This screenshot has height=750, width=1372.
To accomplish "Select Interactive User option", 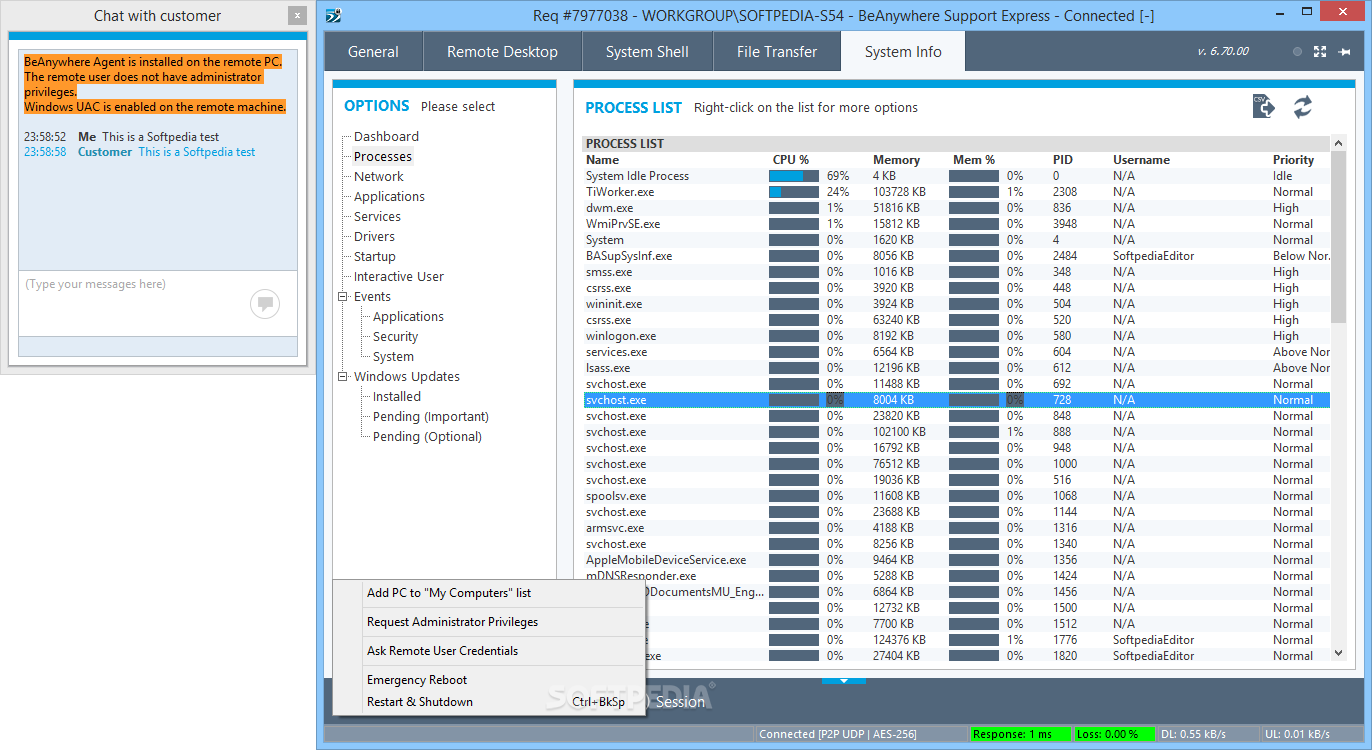I will 399,276.
